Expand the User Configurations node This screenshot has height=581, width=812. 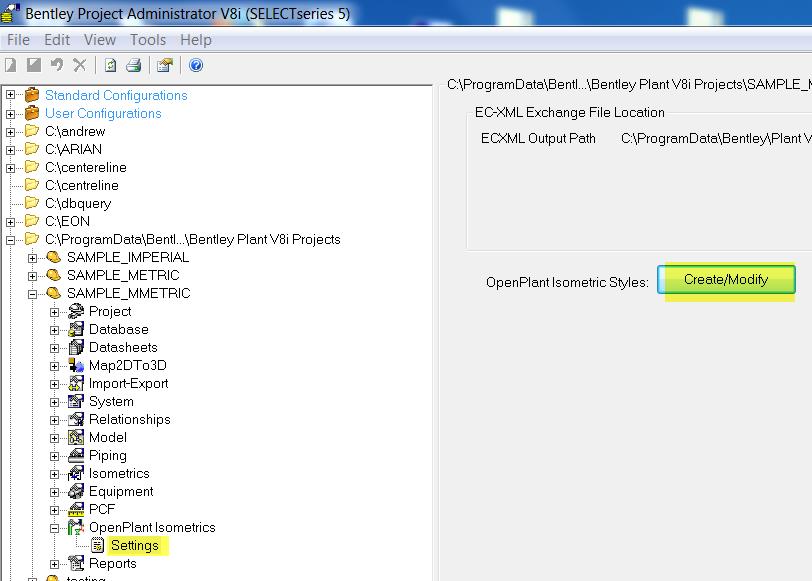(10, 114)
